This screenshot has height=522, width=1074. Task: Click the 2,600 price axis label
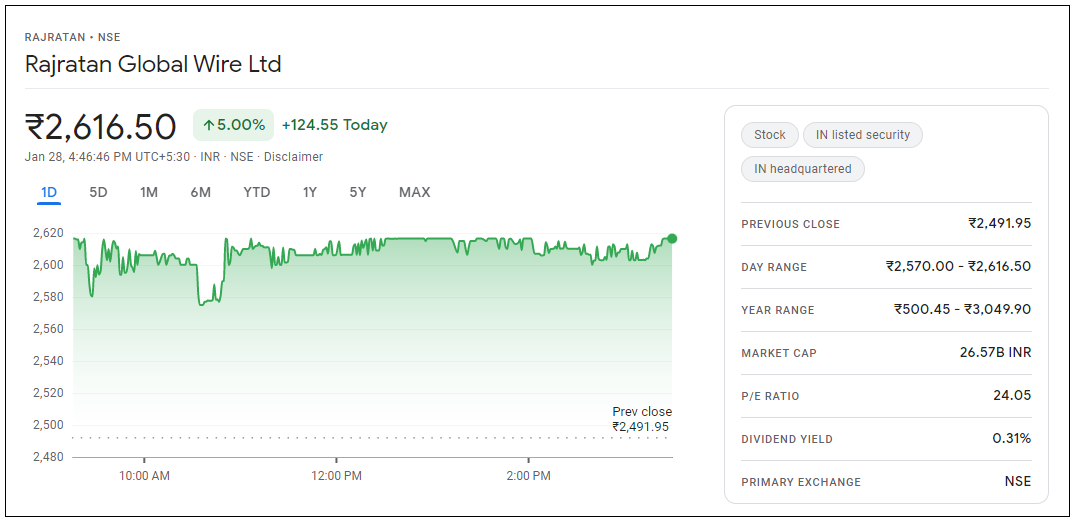pyautogui.click(x=48, y=265)
